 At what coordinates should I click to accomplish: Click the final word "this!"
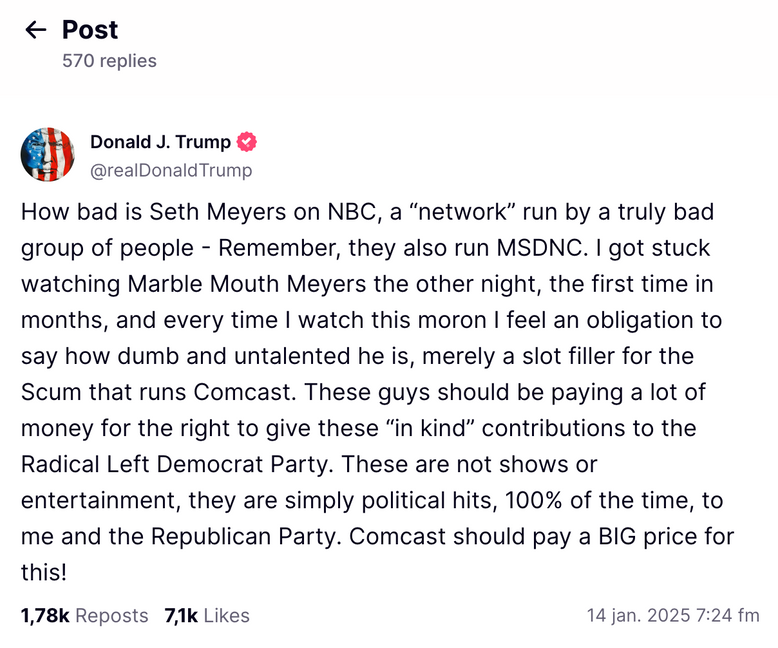(x=44, y=572)
